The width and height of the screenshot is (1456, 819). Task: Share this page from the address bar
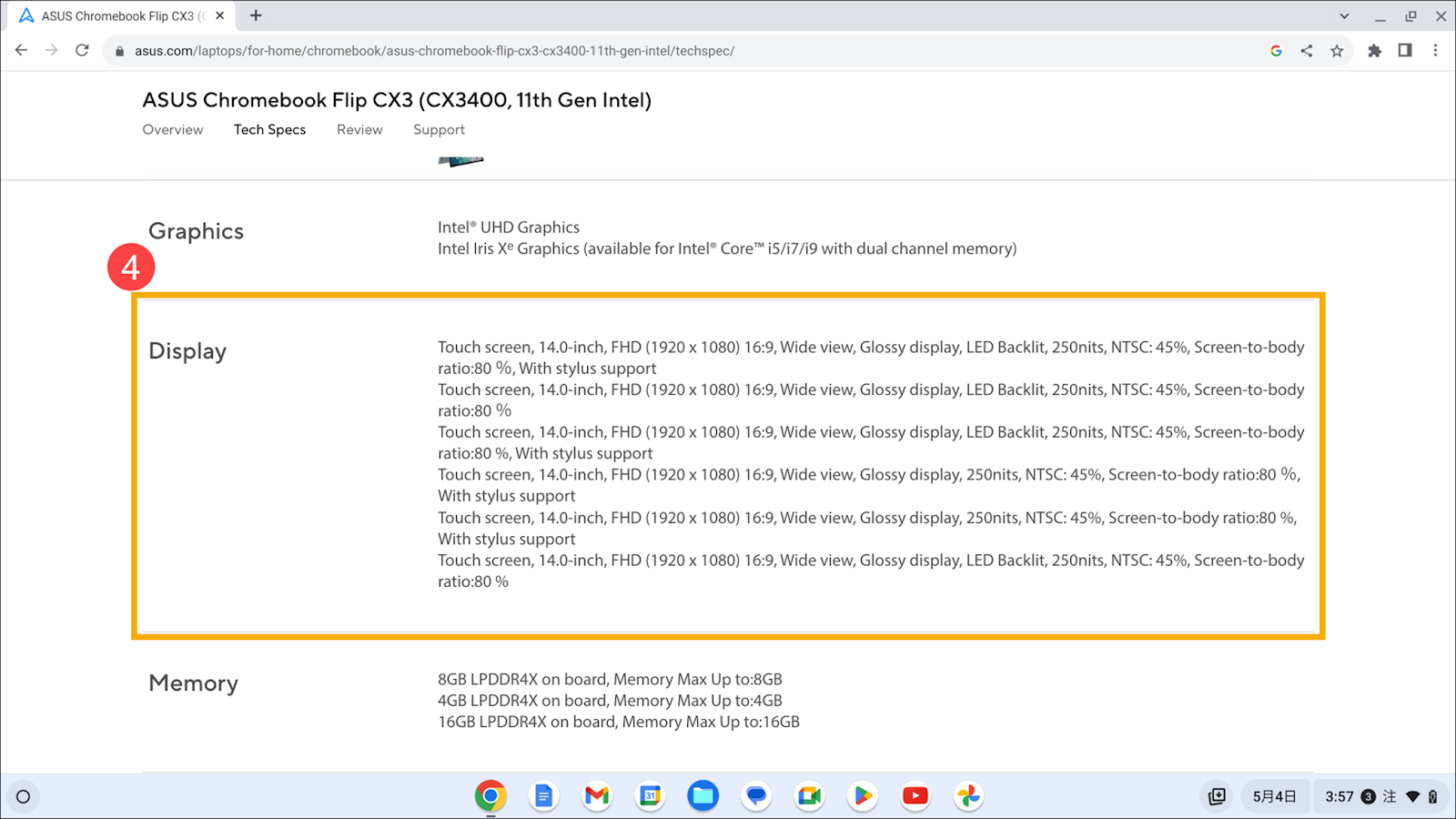click(1307, 51)
